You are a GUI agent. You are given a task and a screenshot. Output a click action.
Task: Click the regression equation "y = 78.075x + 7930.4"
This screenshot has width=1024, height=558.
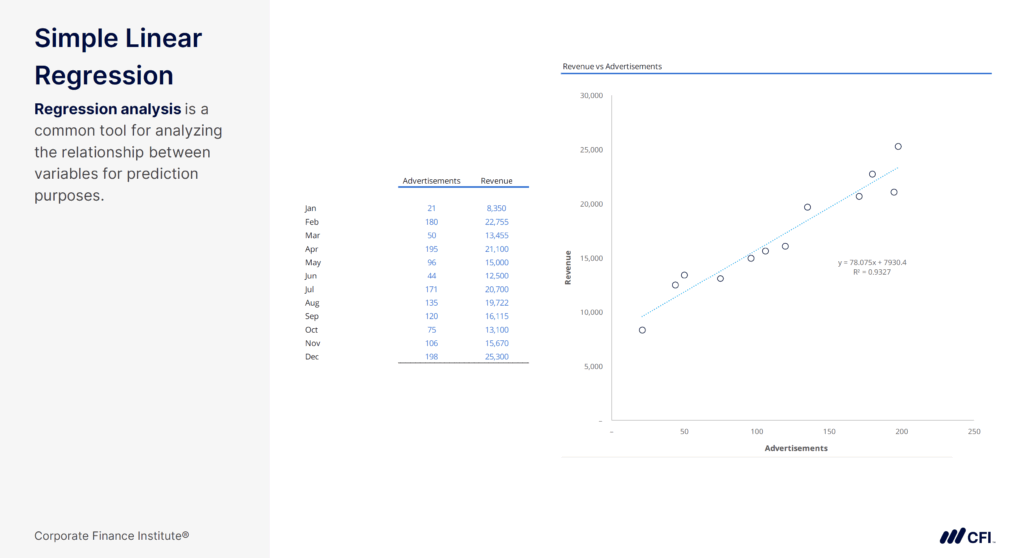(x=872, y=263)
